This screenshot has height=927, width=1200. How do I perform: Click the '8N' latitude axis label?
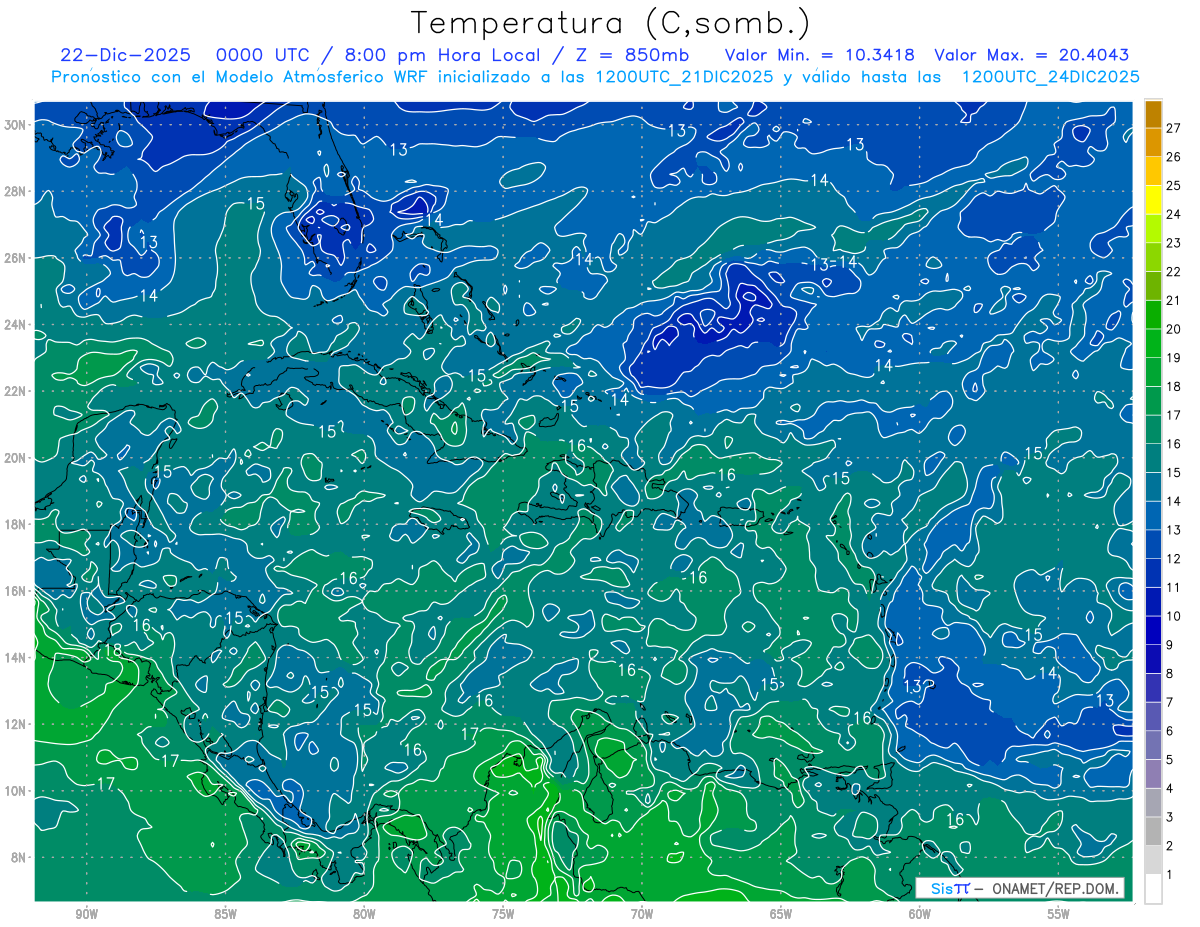pyautogui.click(x=18, y=858)
